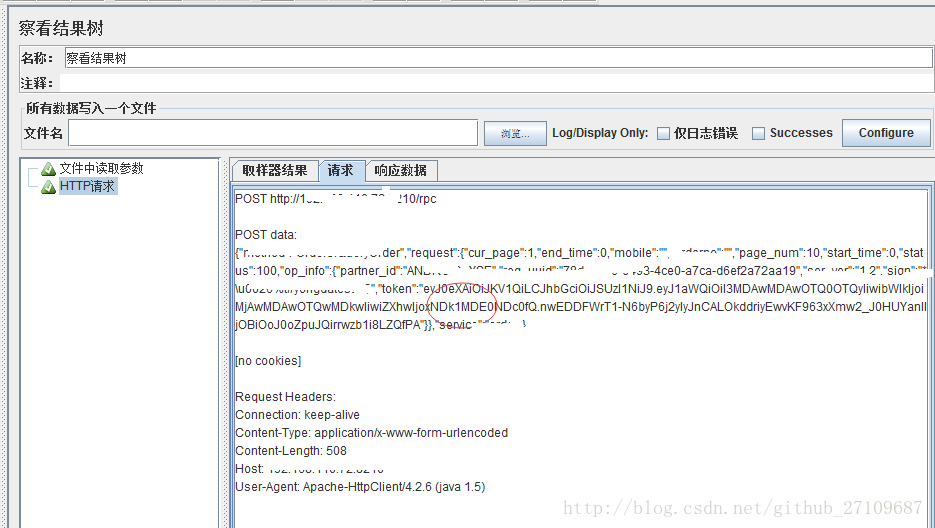935x528 pixels.
Task: Click the 注释 comment field
Action: click(496, 83)
